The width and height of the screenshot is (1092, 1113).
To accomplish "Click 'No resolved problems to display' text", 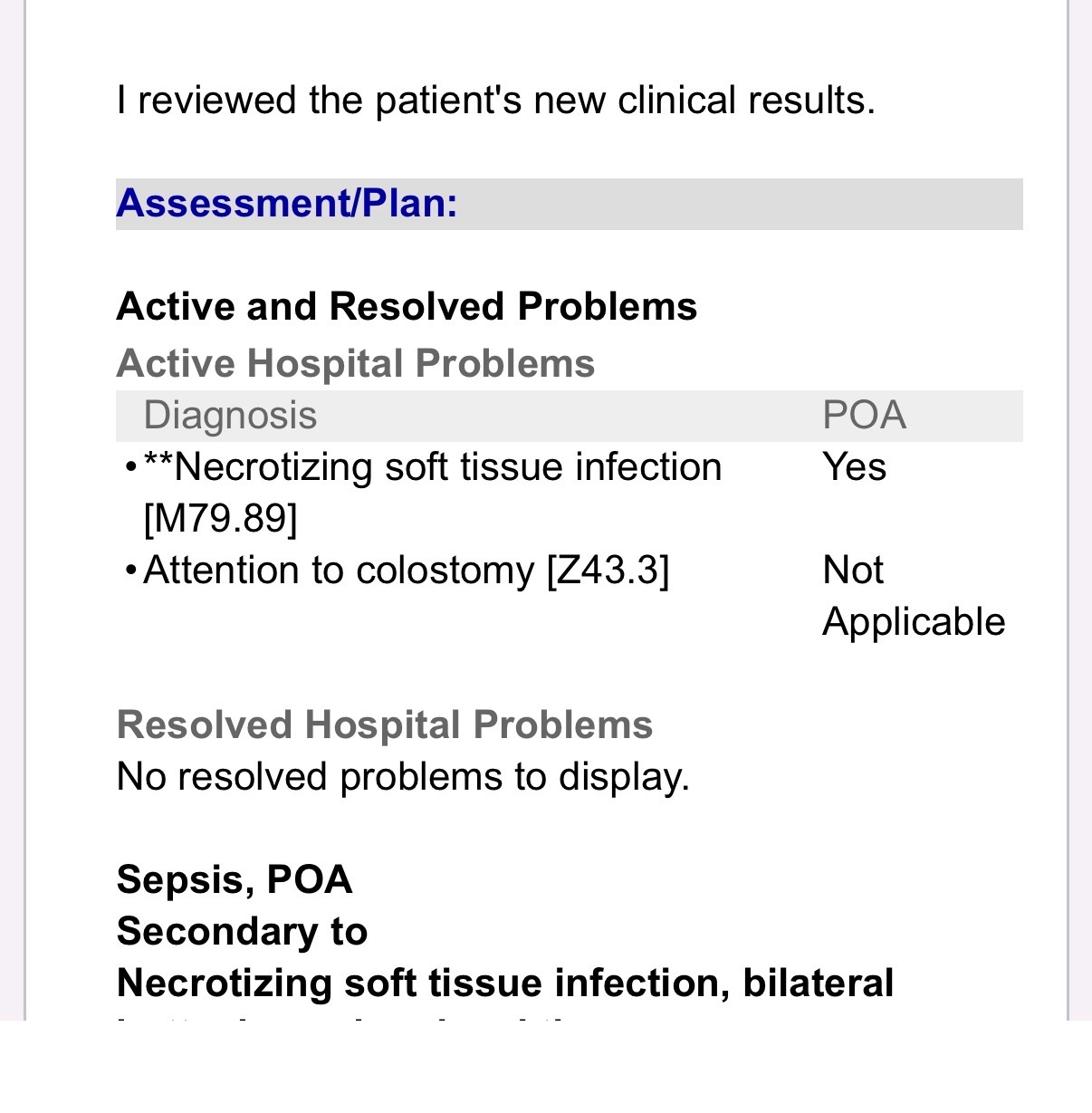I will [403, 777].
